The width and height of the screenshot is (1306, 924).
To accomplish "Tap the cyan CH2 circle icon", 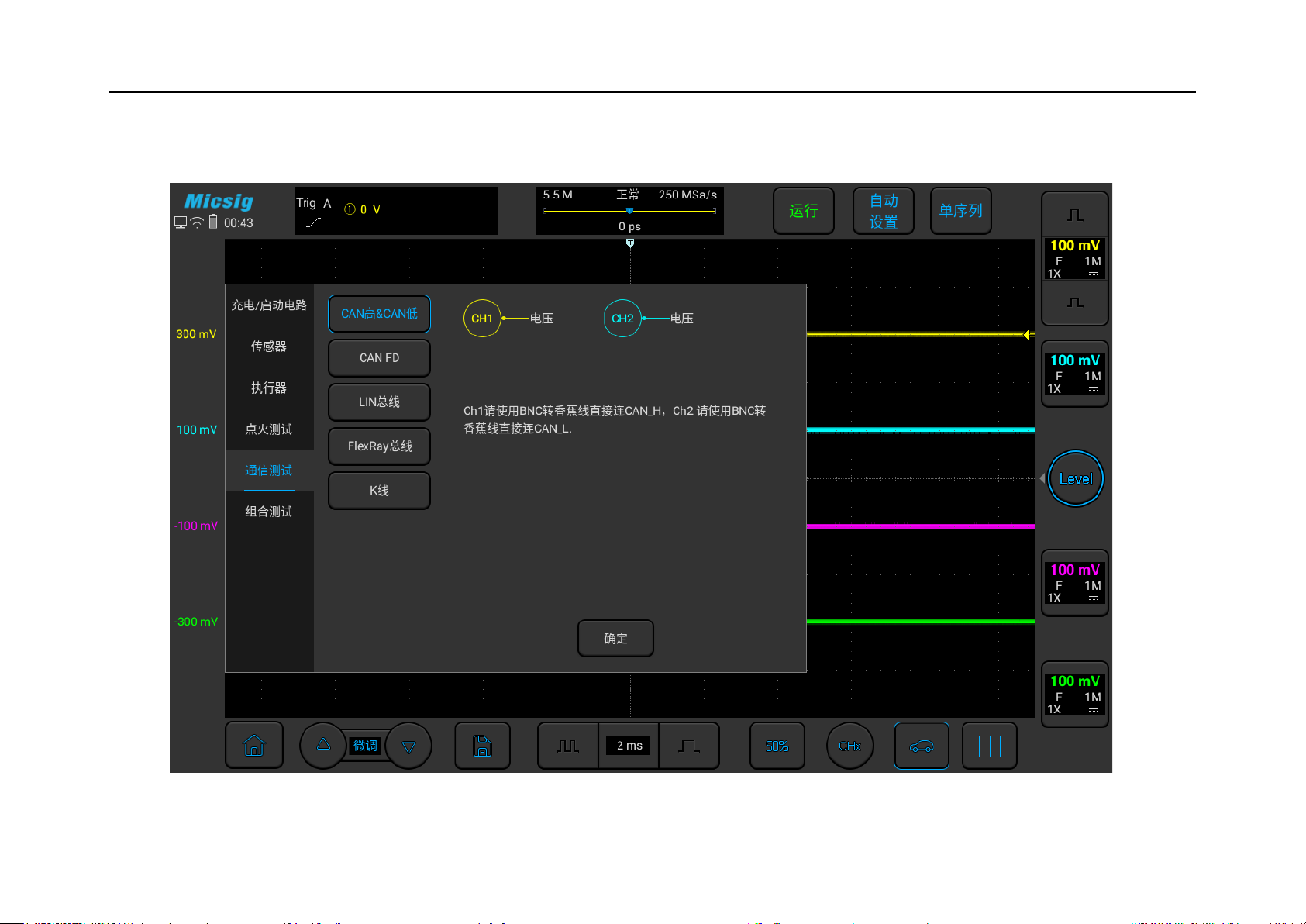I will 622,319.
